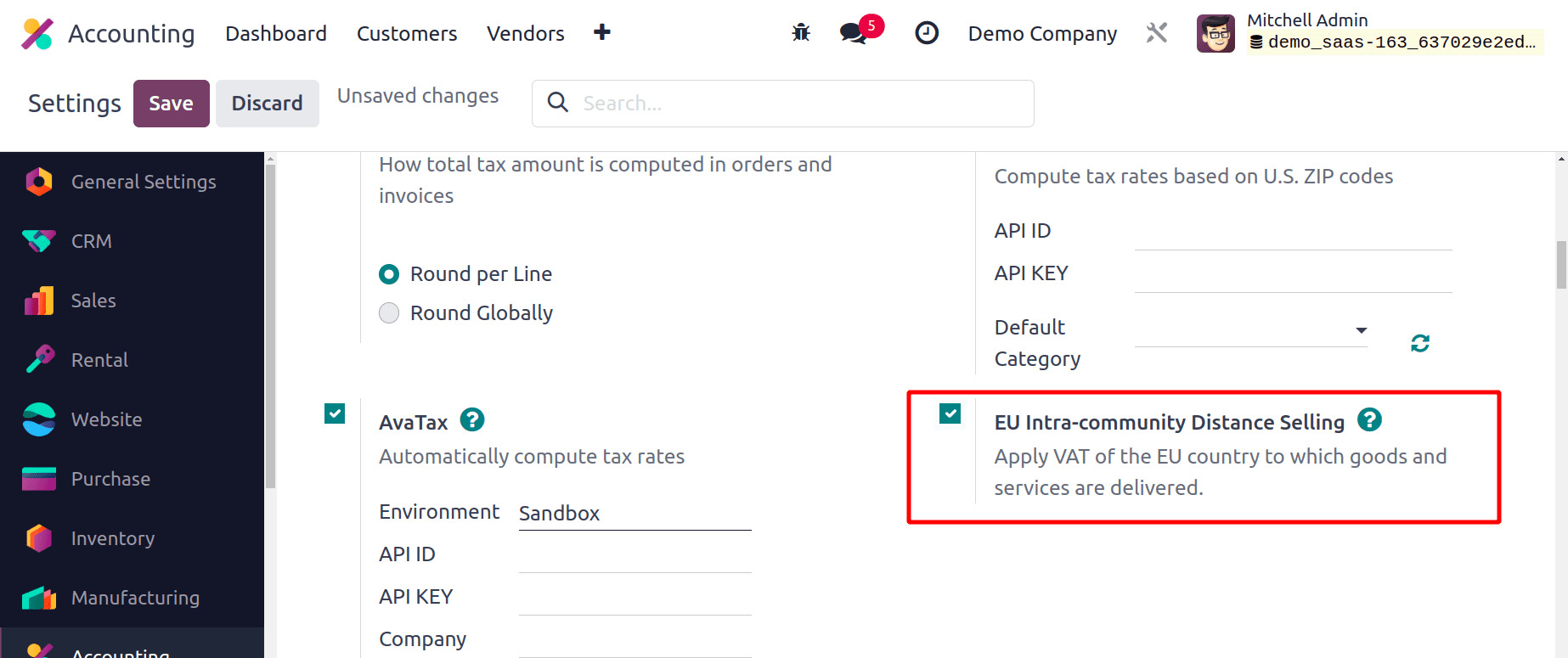The image size is (1568, 658).
Task: Click the Accounting app logo icon
Action: click(37, 34)
